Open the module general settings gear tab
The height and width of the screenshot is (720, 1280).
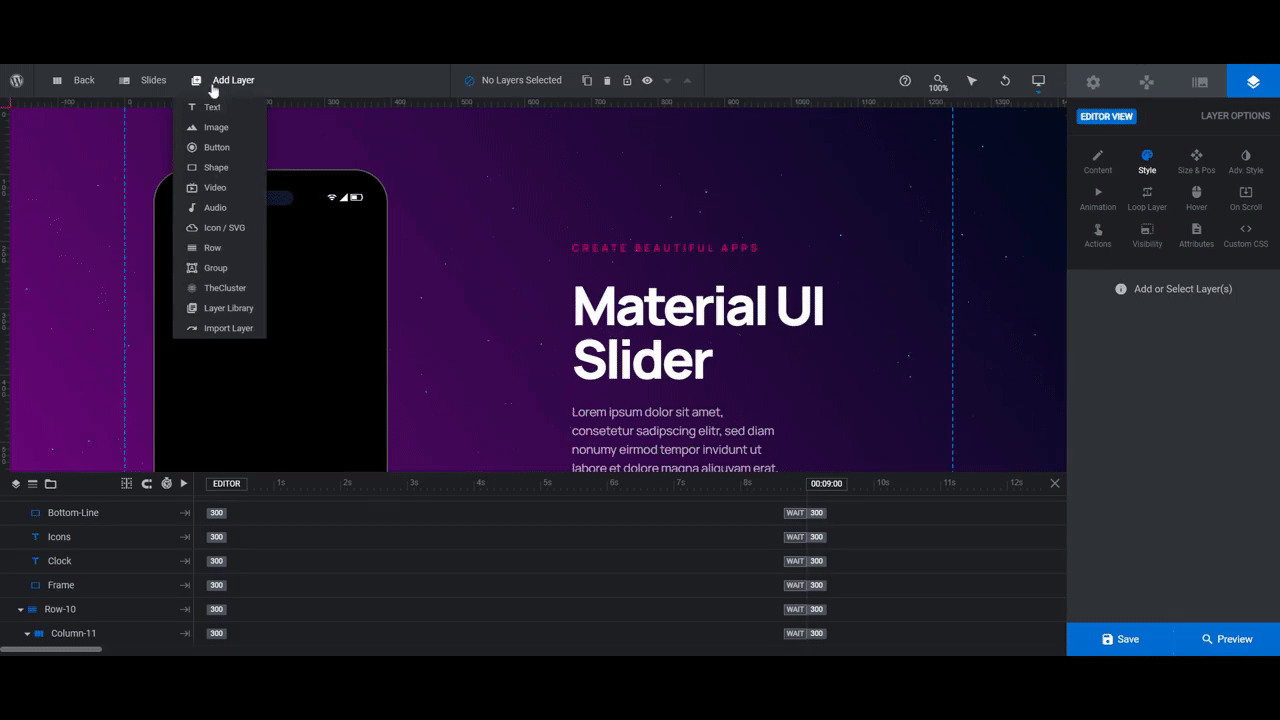point(1093,82)
